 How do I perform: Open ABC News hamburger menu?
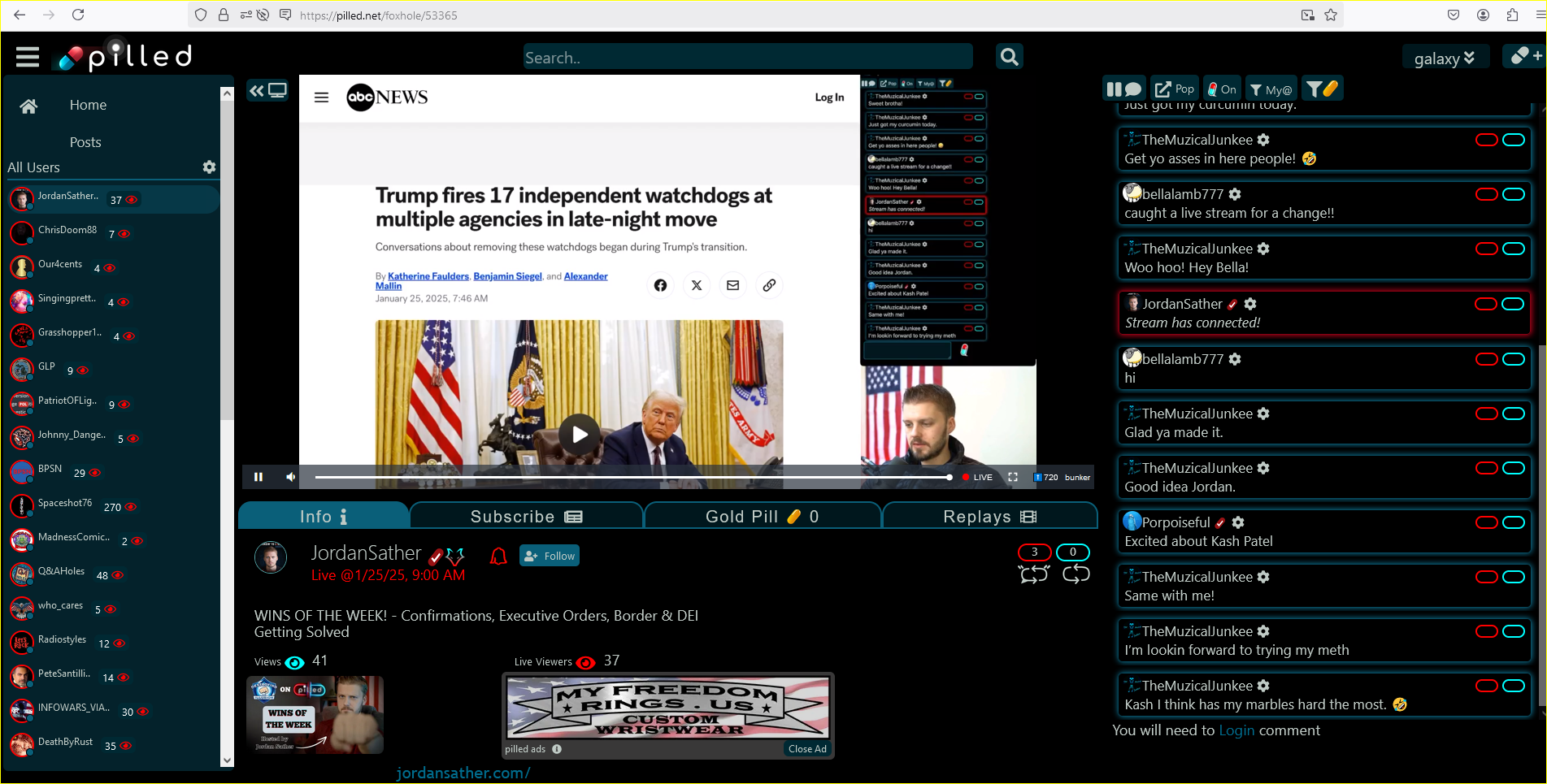tap(322, 97)
